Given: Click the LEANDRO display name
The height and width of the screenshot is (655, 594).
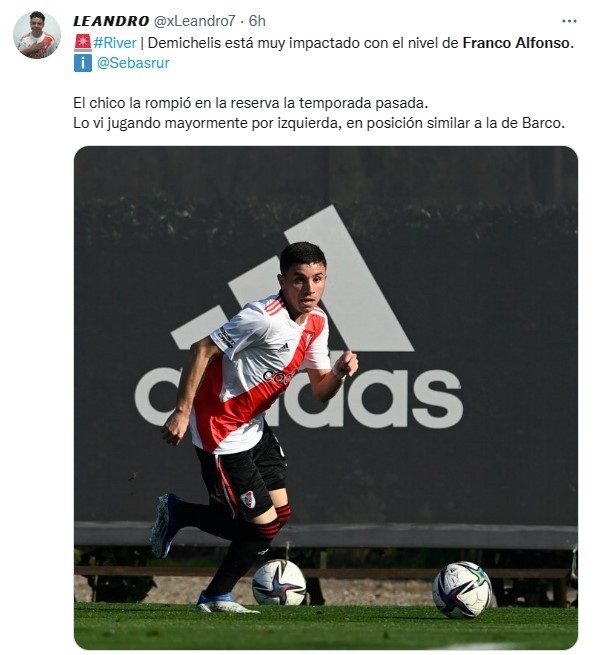Looking at the screenshot, I should pyautogui.click(x=111, y=21).
